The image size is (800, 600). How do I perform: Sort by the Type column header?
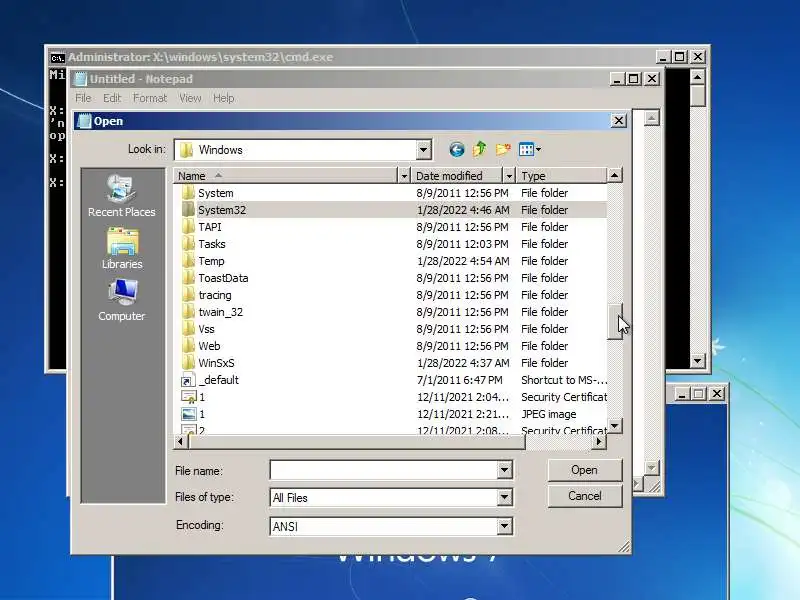(561, 176)
